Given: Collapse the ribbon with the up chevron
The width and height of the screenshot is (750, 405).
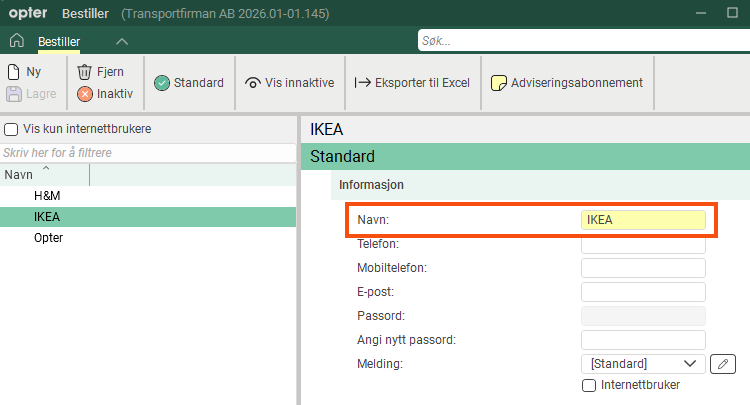Looking at the screenshot, I should click(x=122, y=41).
